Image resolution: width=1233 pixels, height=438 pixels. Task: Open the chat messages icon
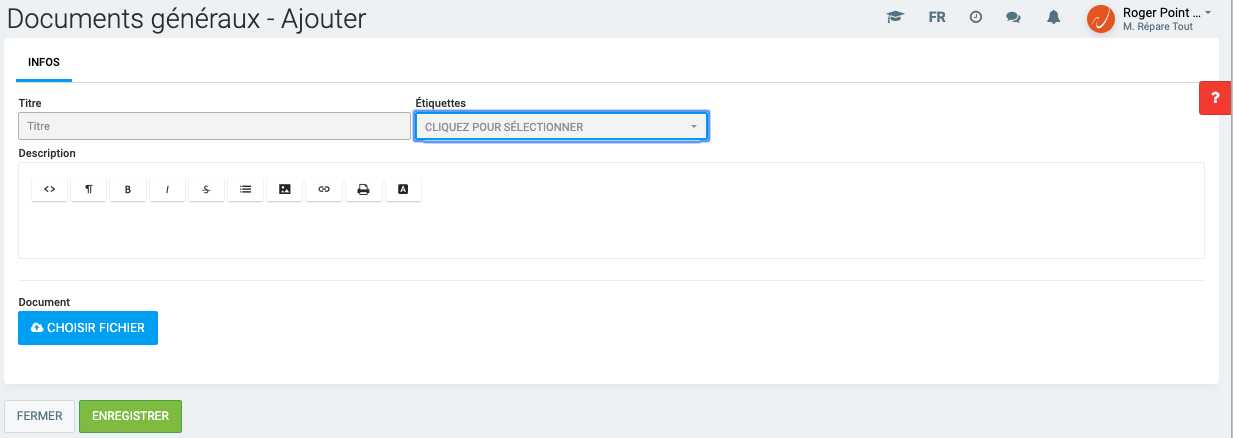point(1013,18)
